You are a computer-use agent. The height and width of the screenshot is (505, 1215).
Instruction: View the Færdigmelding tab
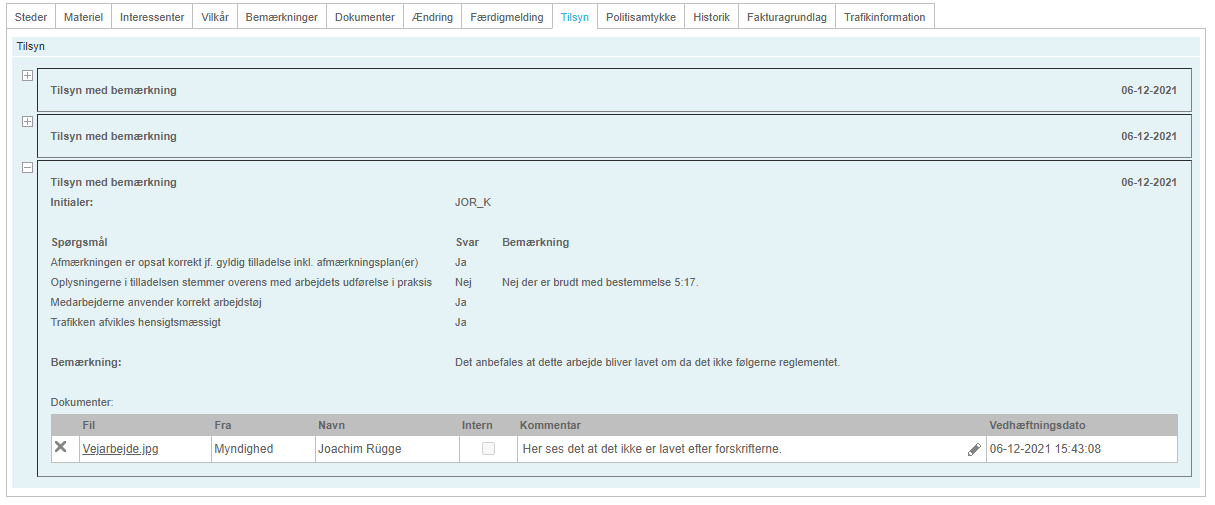pos(507,17)
